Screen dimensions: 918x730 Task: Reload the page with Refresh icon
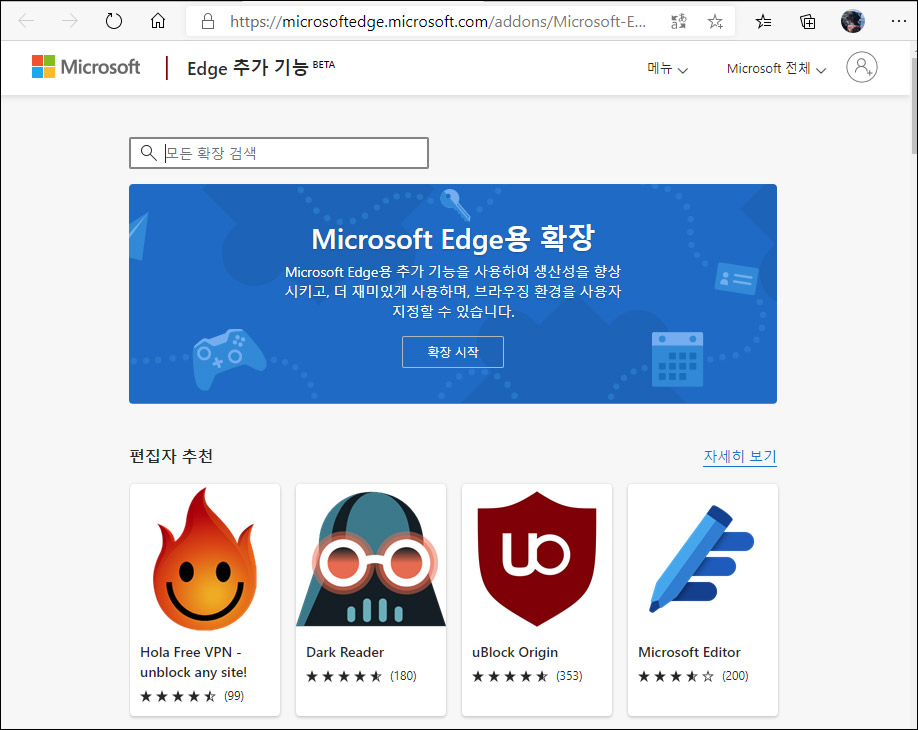(114, 22)
